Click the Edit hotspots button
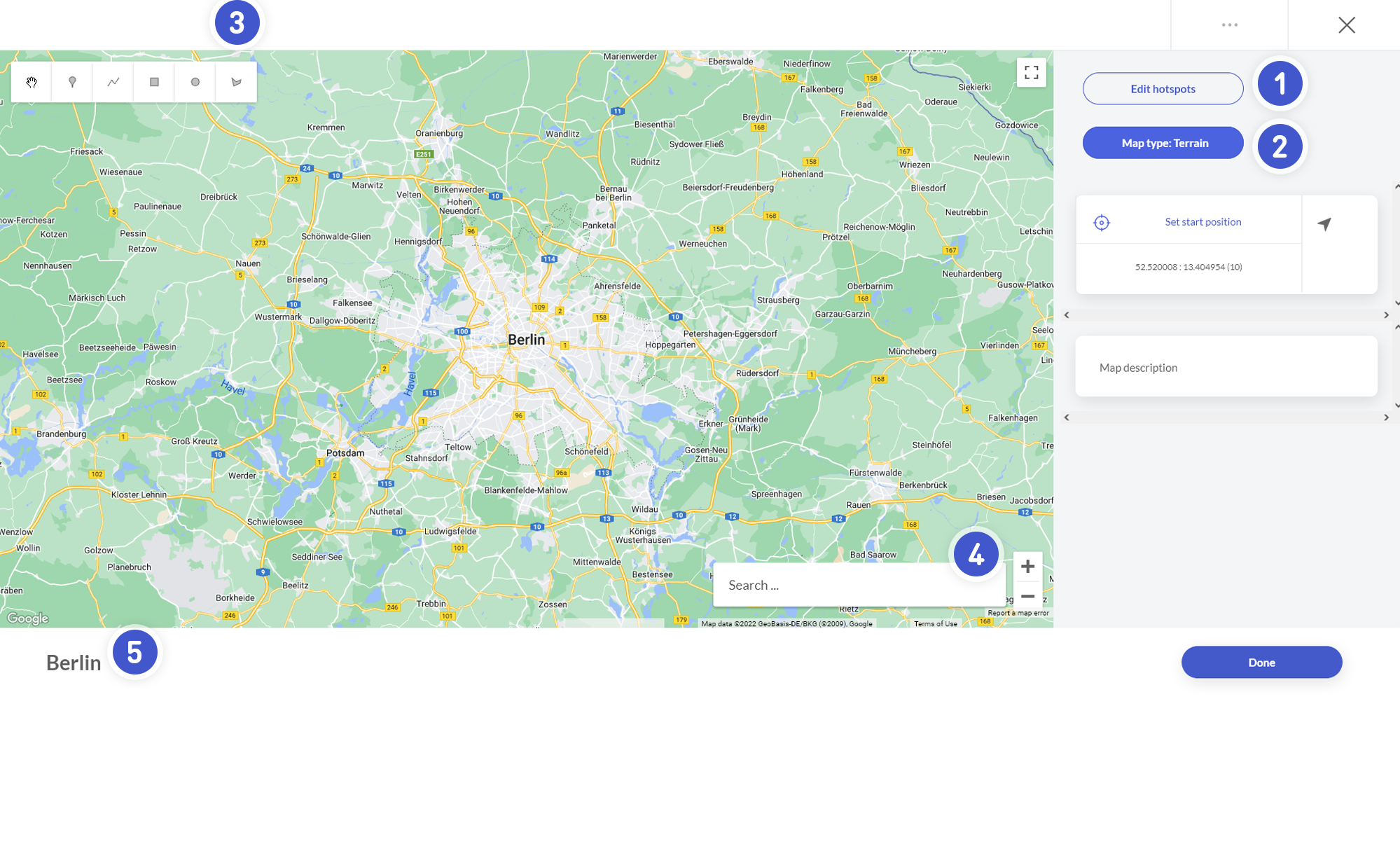1400x844 pixels. pyautogui.click(x=1163, y=89)
